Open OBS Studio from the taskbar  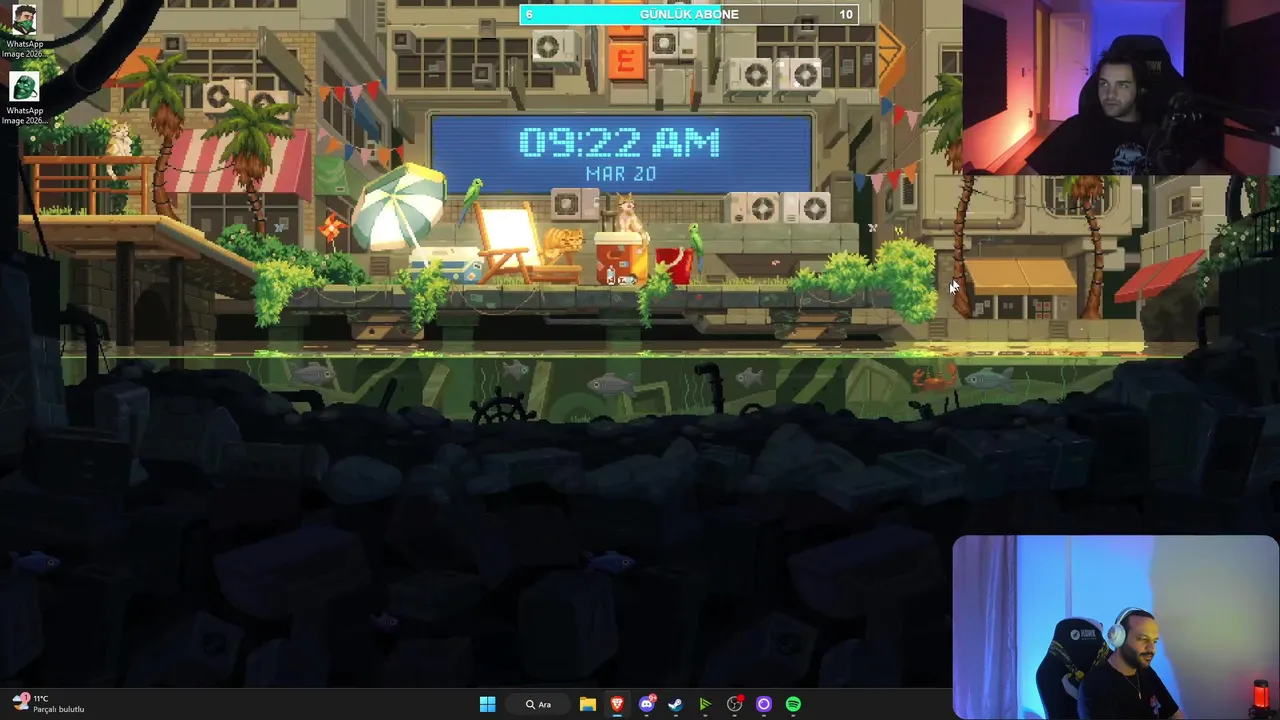click(x=735, y=704)
